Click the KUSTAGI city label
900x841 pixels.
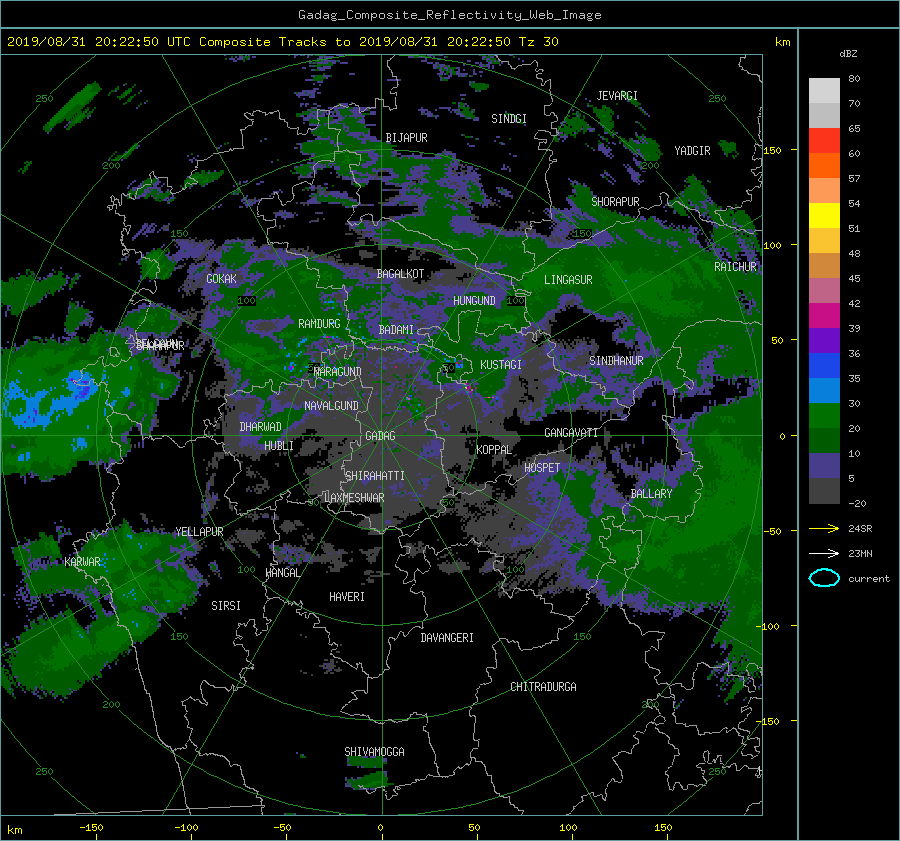click(x=501, y=365)
